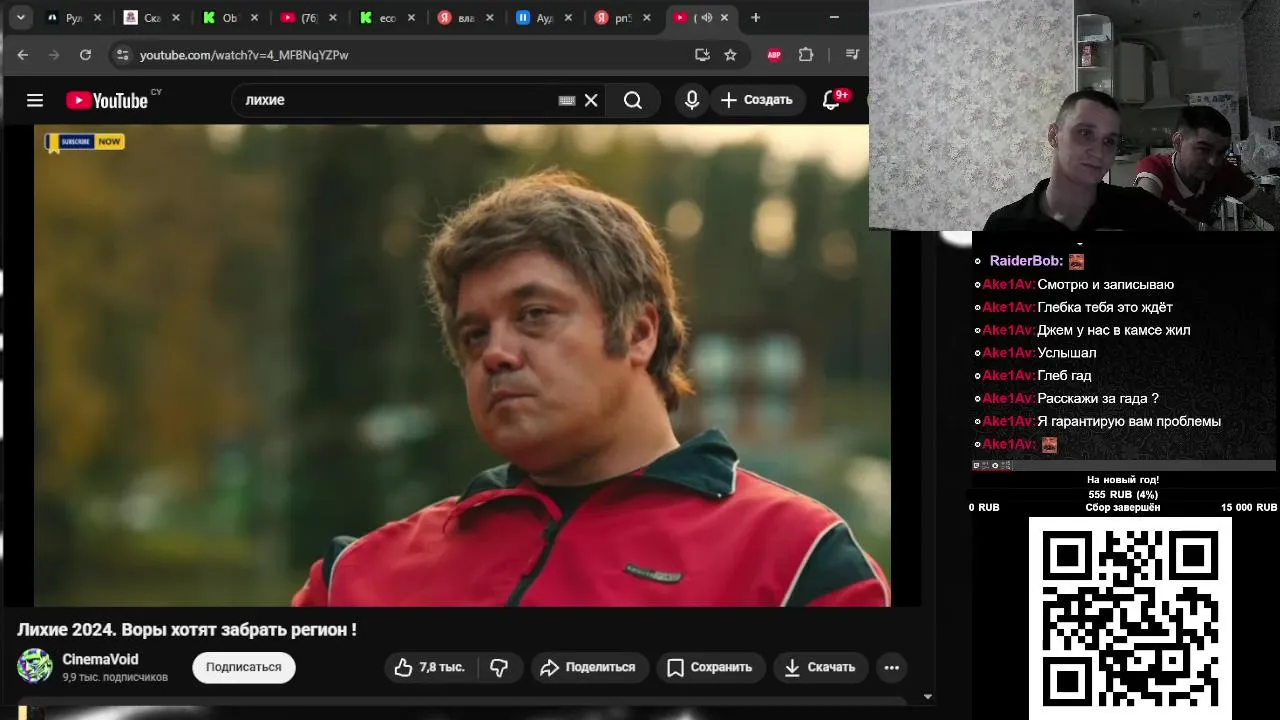Close the Рул tab

(x=97, y=18)
